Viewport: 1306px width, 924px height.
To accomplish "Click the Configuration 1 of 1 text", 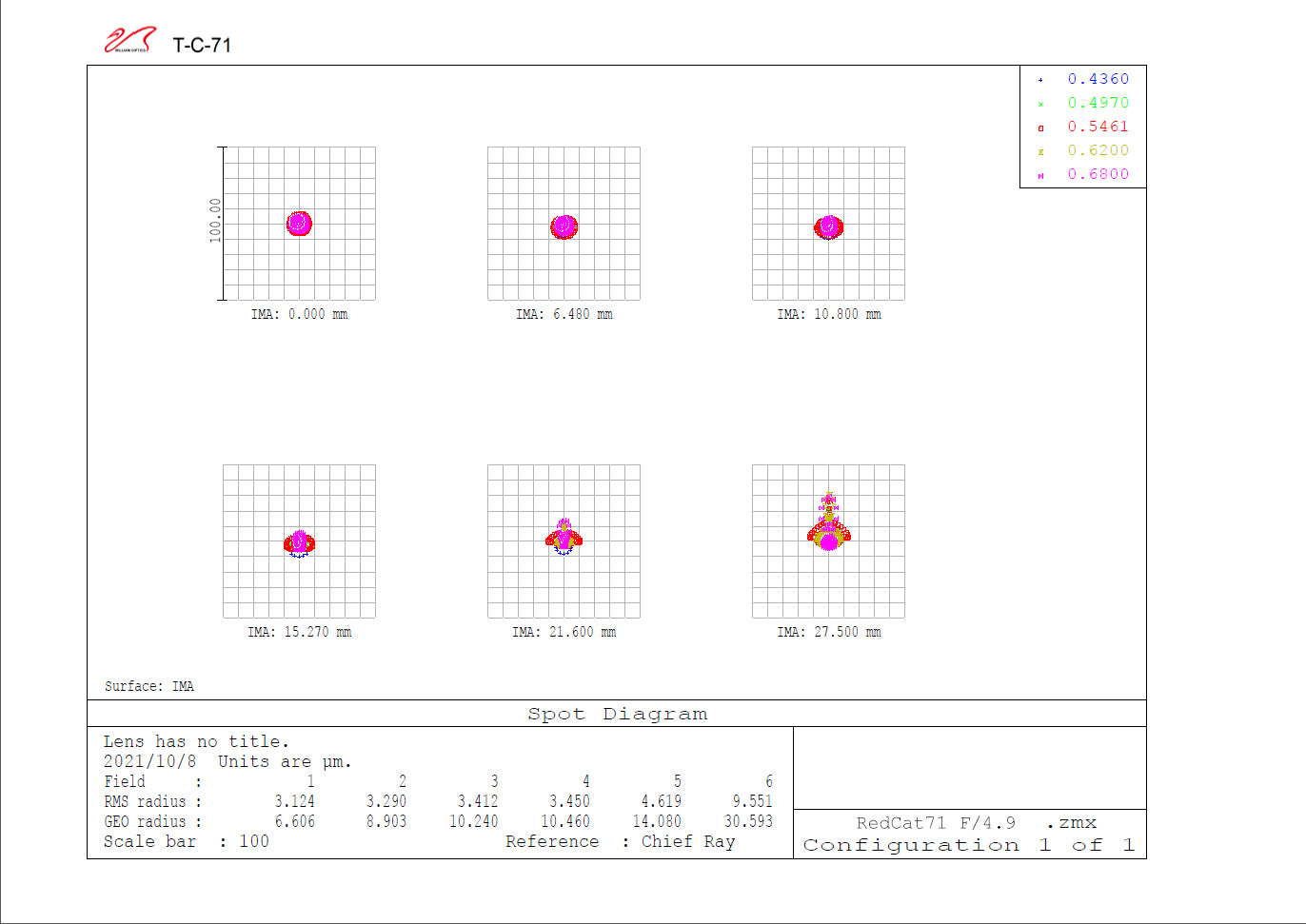I will (969, 845).
